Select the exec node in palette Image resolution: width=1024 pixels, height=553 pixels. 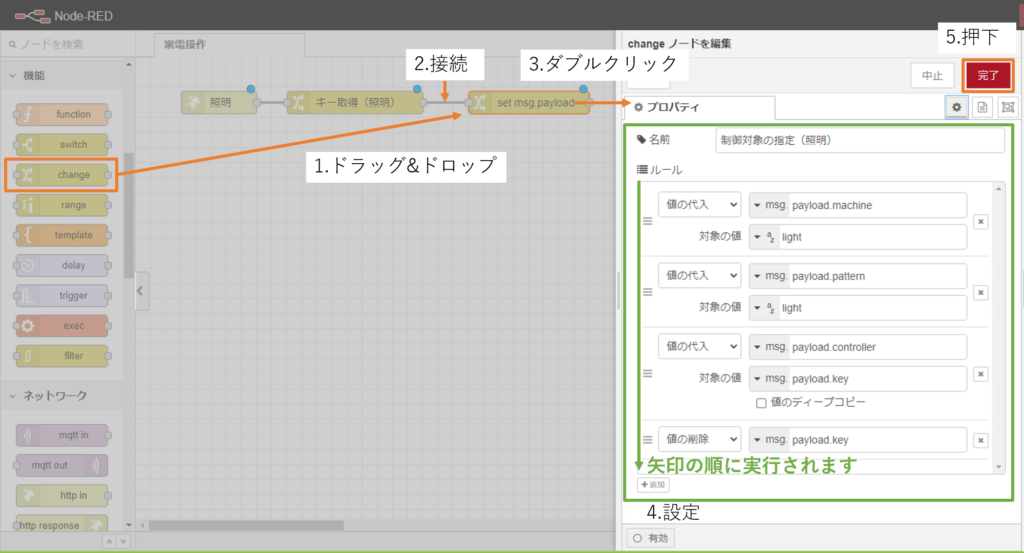click(x=62, y=325)
